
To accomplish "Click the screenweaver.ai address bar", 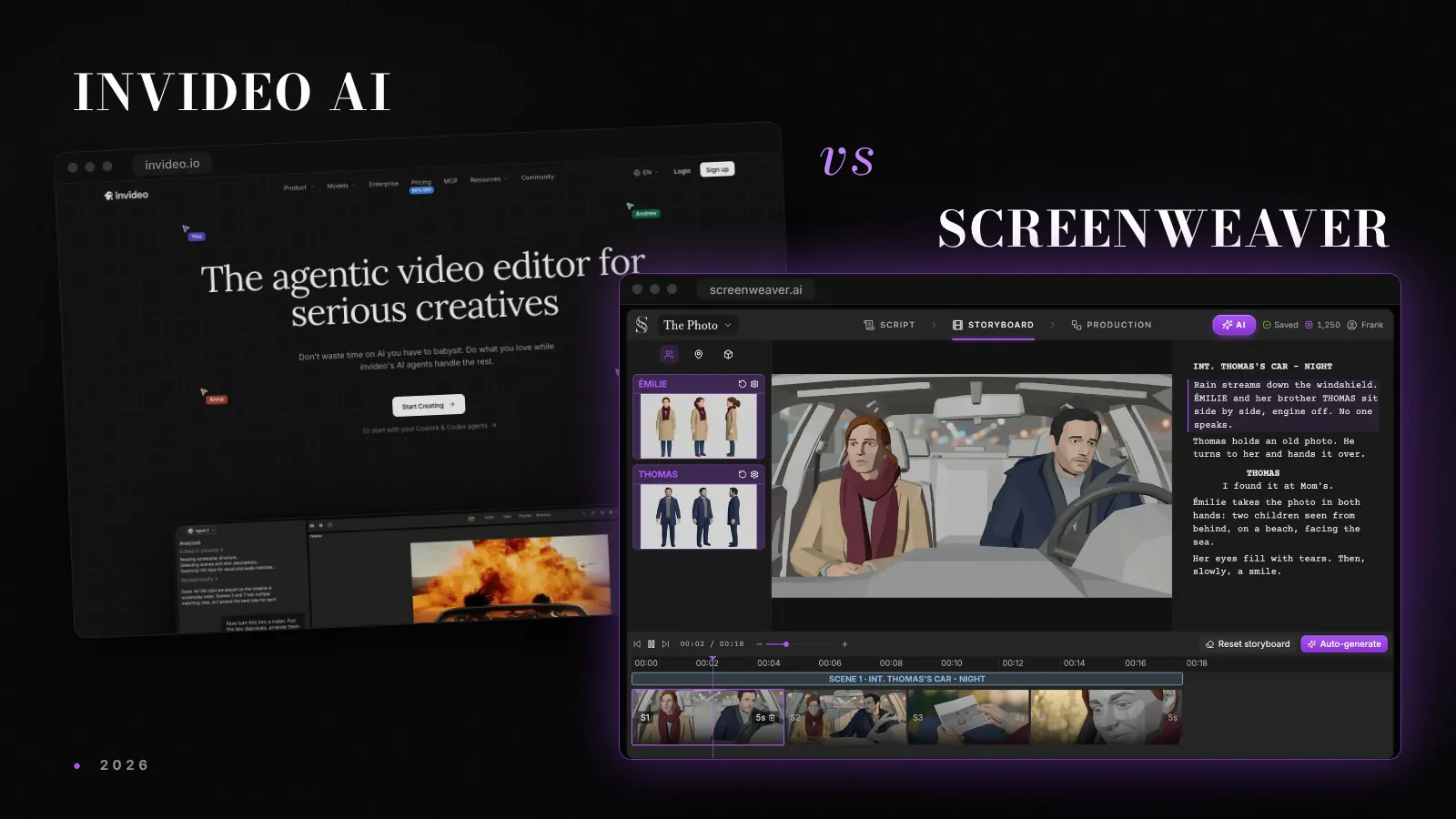I will [x=755, y=289].
